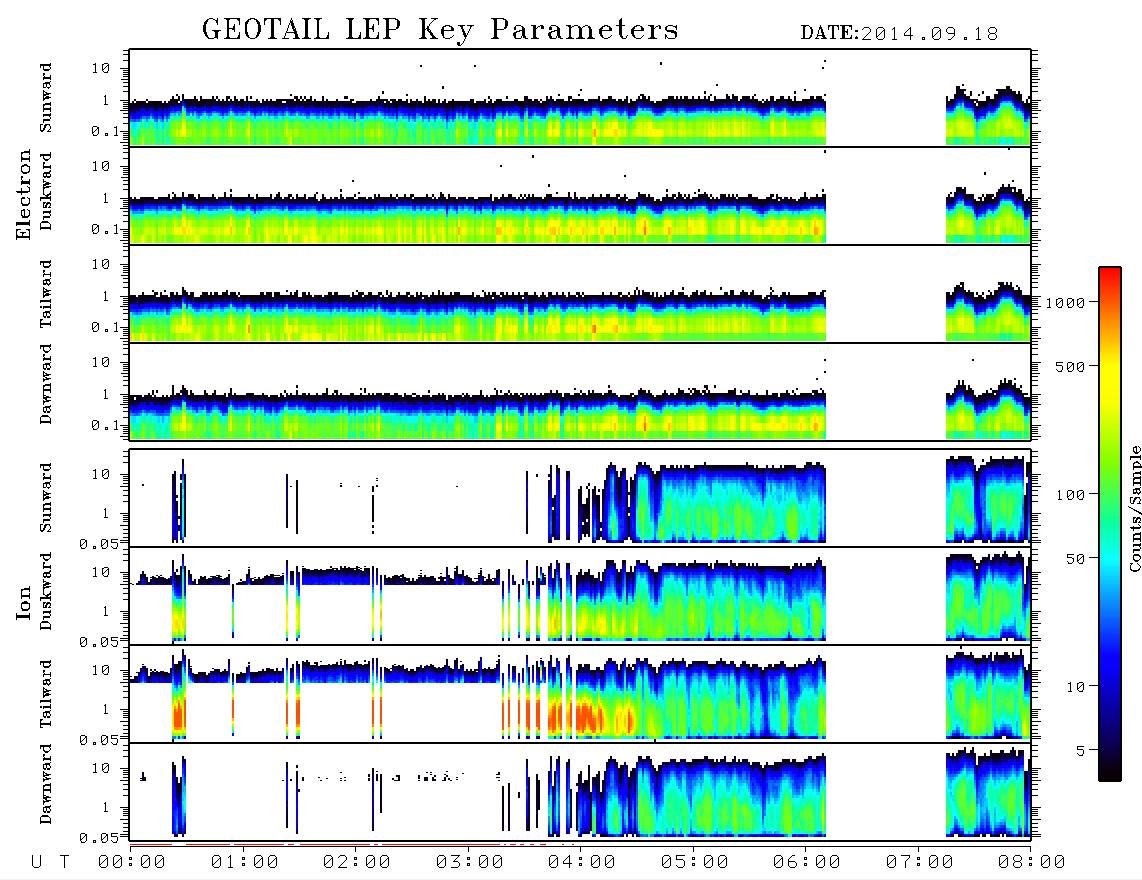The height and width of the screenshot is (880, 1142).
Task: Click the Ion Tailward spectrogram panel
Action: point(580,694)
